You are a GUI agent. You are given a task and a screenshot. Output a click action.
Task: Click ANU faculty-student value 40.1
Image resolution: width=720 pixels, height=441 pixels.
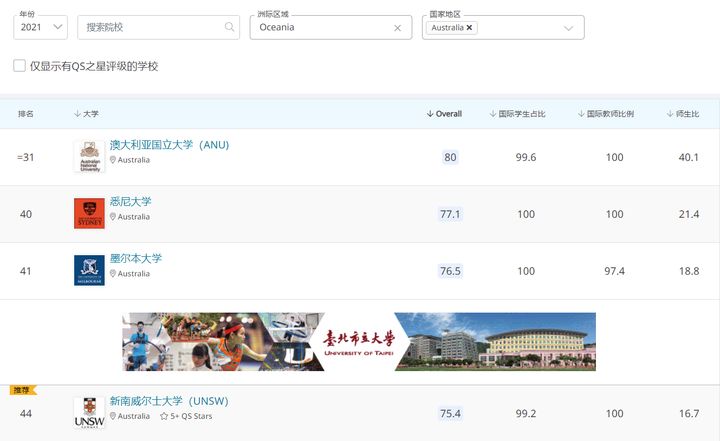coord(689,157)
